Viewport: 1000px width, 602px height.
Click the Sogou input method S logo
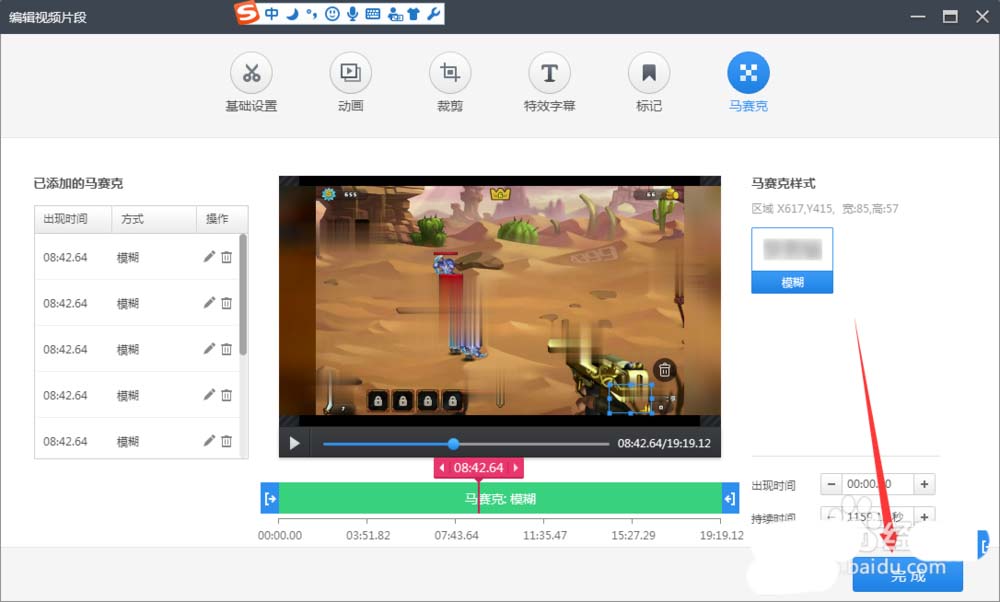pos(247,13)
